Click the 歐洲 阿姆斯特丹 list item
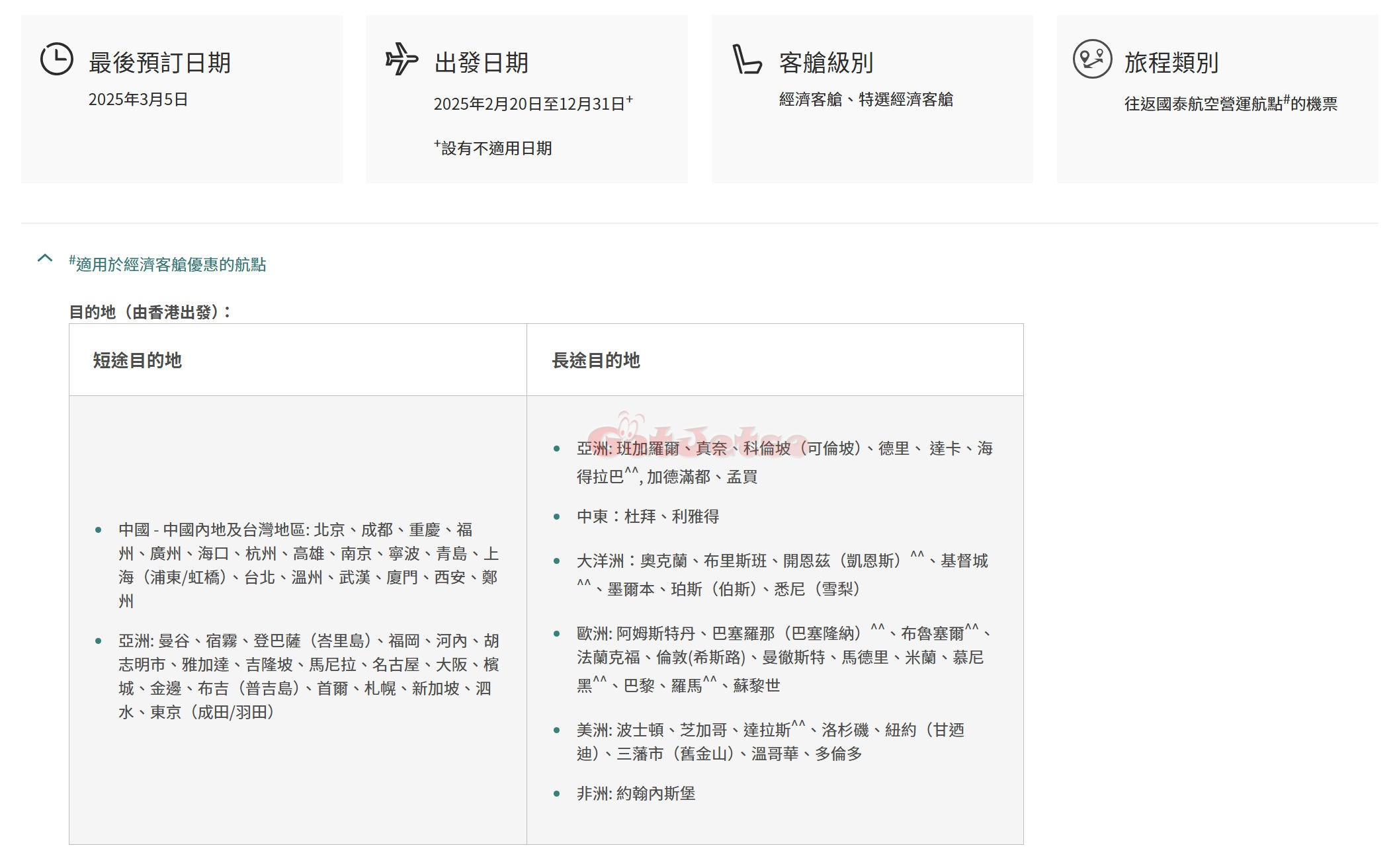 (x=784, y=658)
